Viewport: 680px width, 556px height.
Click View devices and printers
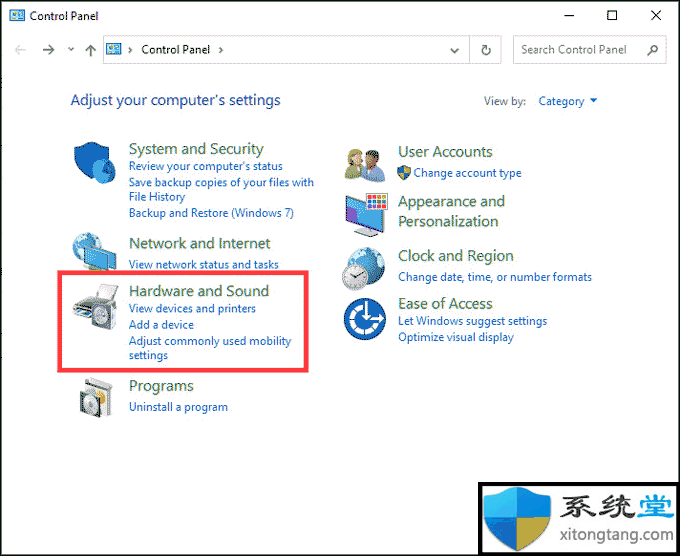point(192,309)
